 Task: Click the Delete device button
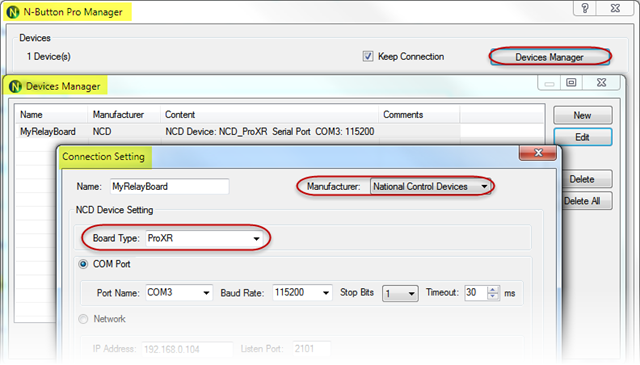click(x=587, y=179)
